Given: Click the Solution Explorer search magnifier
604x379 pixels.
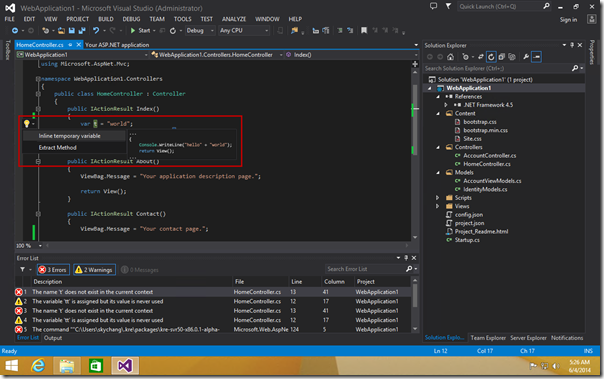Looking at the screenshot, I should pyautogui.click(x=575, y=68).
